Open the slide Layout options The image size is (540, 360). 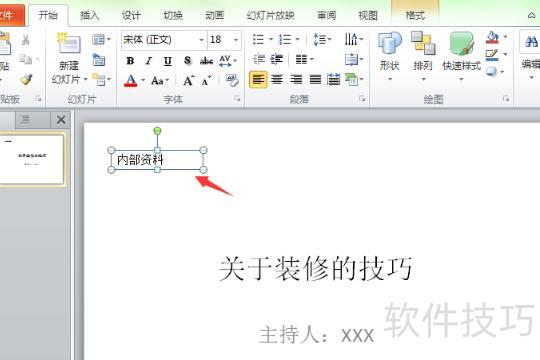pyautogui.click(x=99, y=39)
